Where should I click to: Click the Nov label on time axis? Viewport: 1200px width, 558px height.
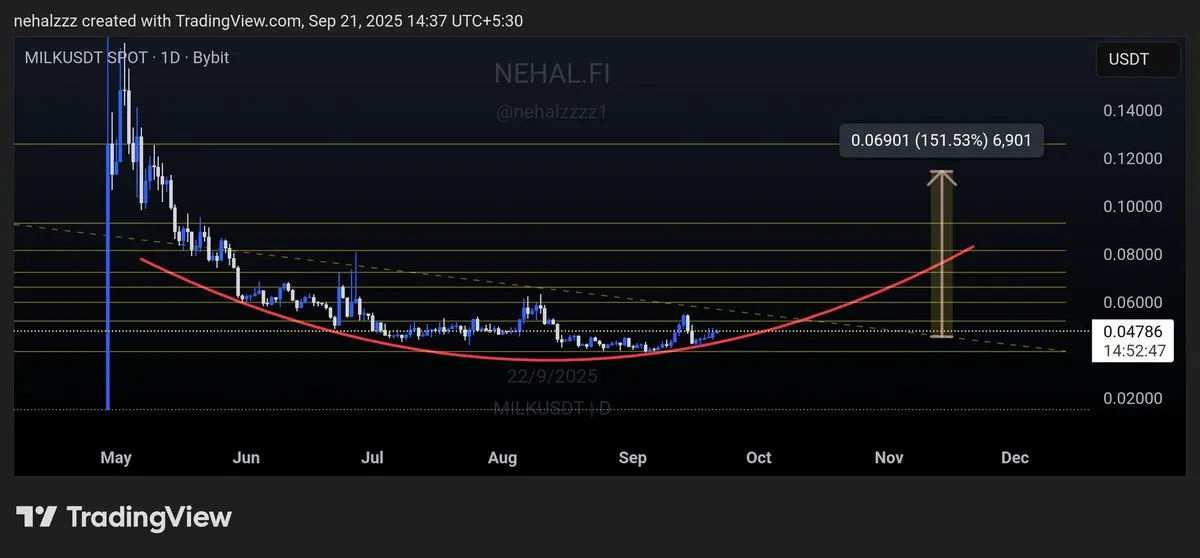889,458
